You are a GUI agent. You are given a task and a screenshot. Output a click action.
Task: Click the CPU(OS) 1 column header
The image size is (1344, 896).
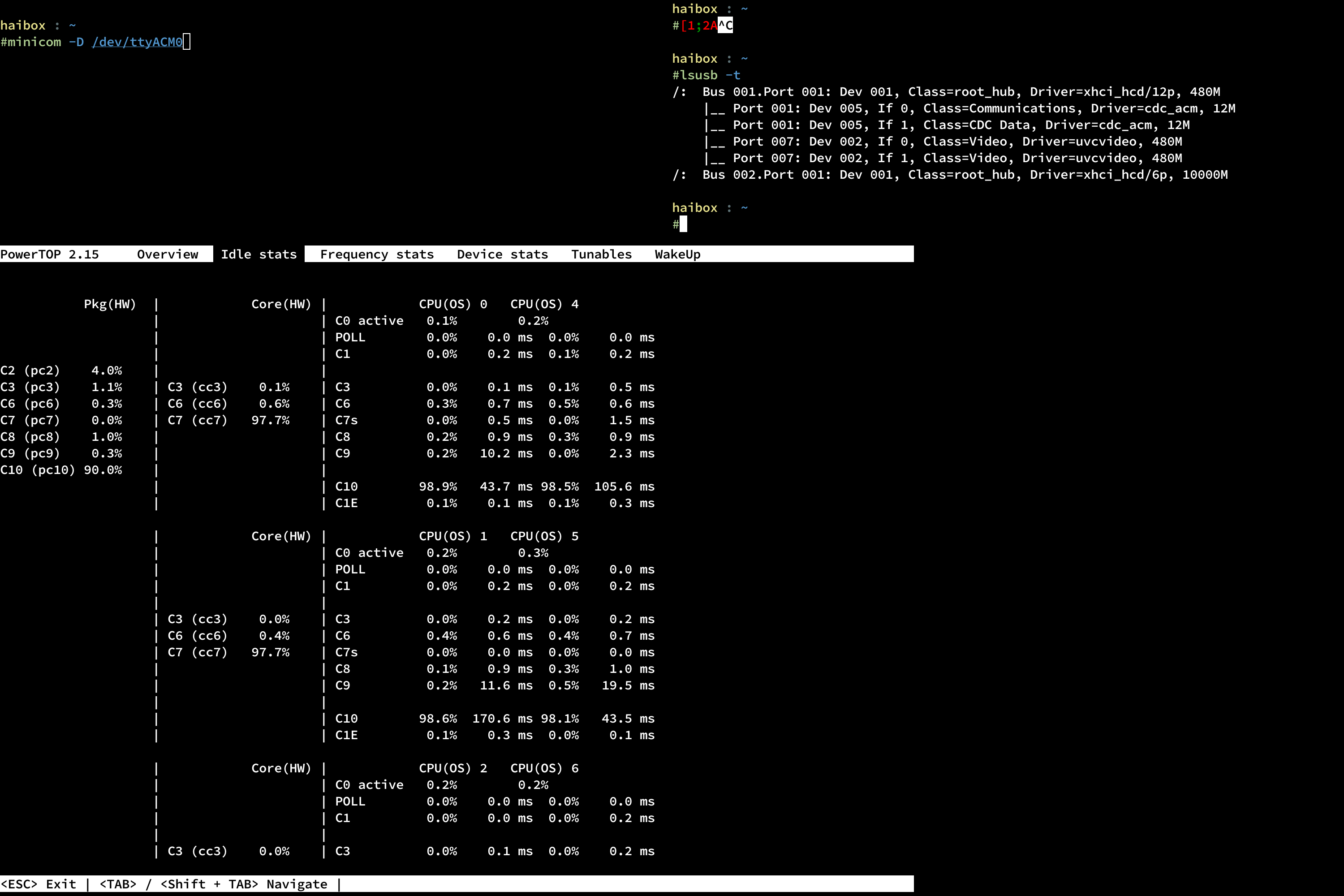pyautogui.click(x=453, y=536)
